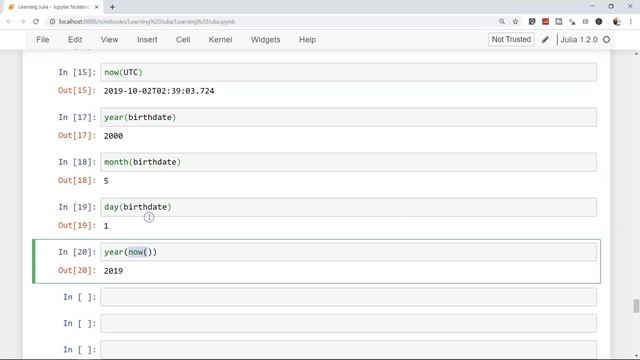Open the browser profile avatar

617,22
